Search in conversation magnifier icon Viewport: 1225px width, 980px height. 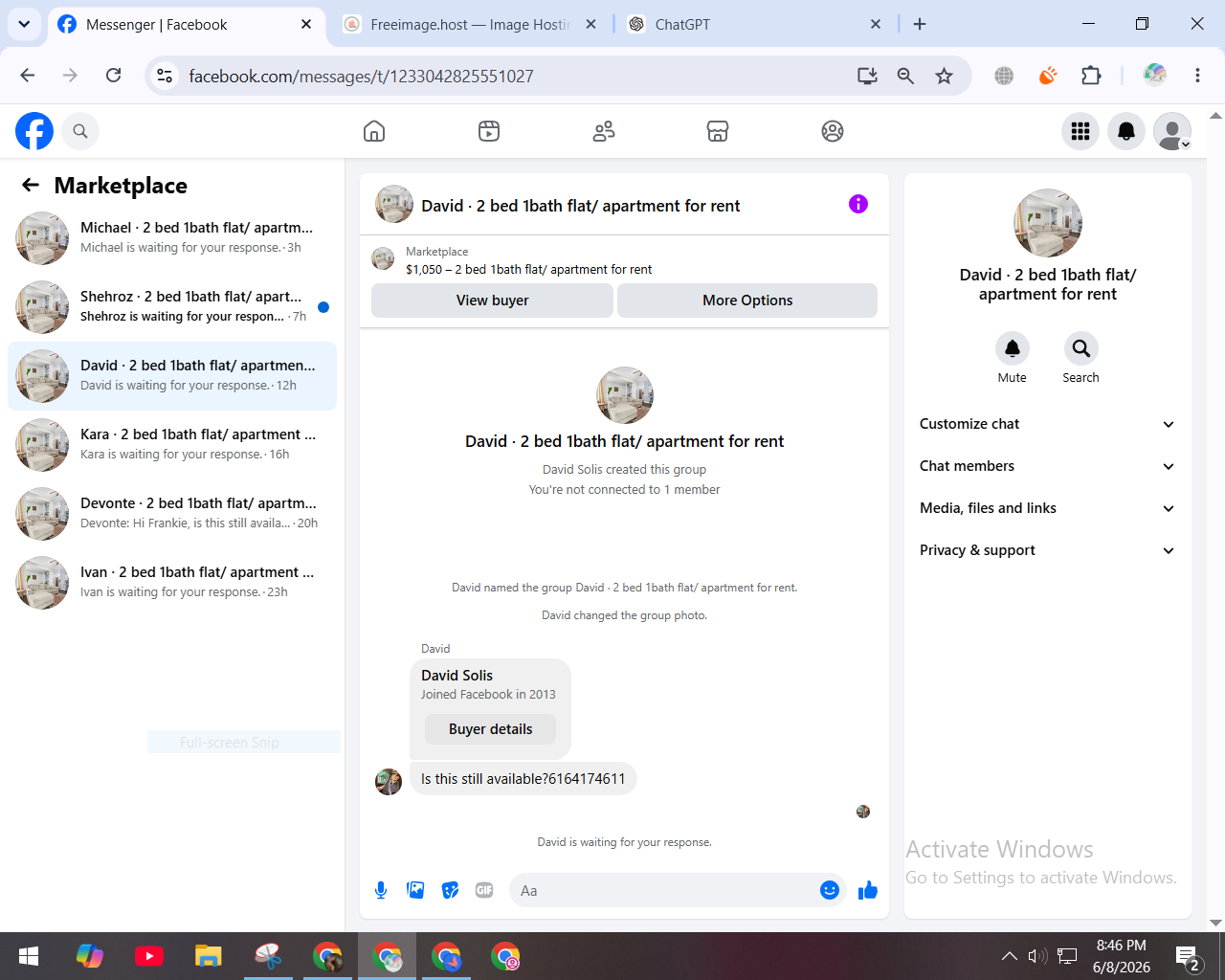pyautogui.click(x=1080, y=348)
